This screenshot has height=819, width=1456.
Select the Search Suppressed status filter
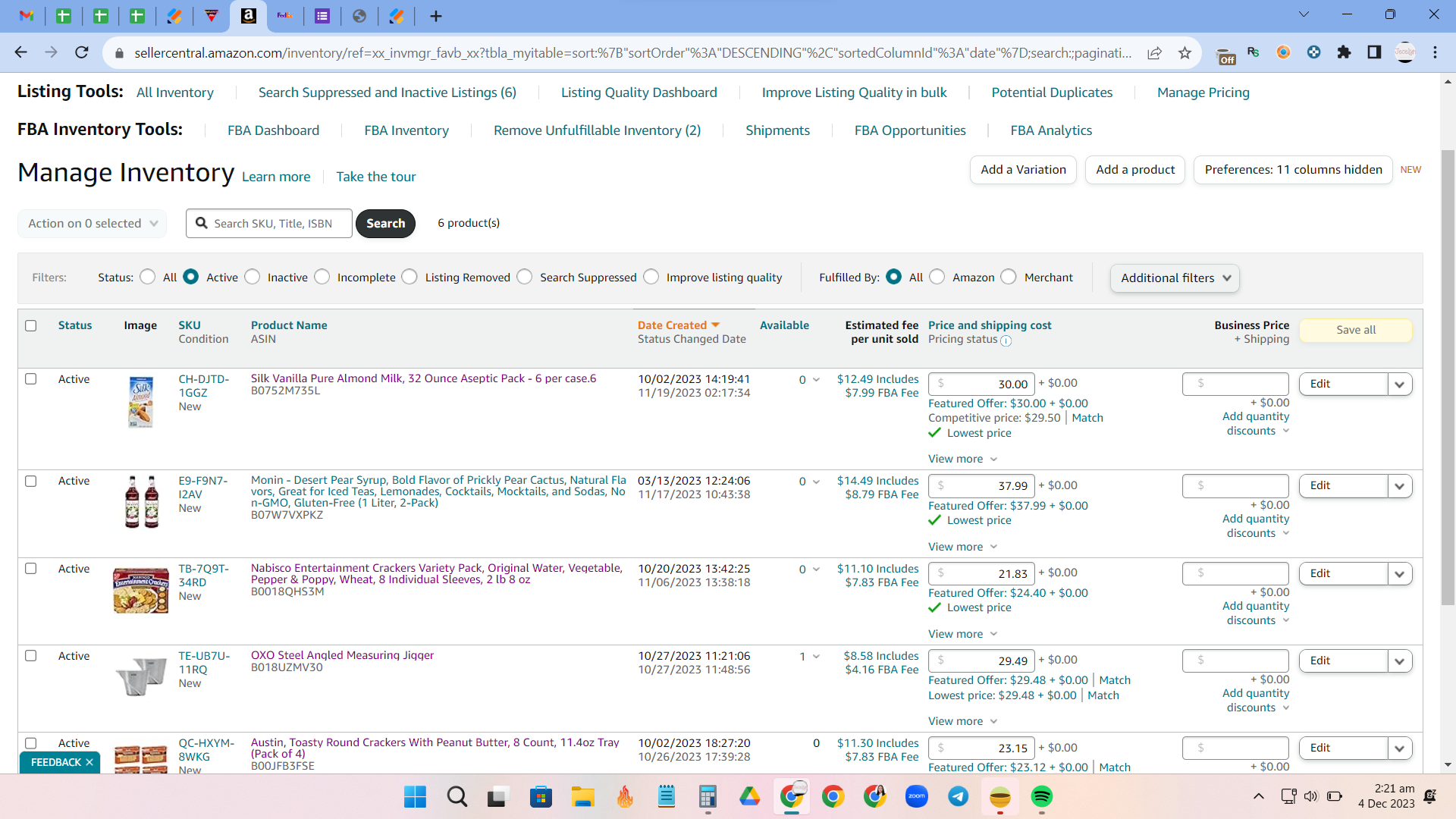pos(525,277)
